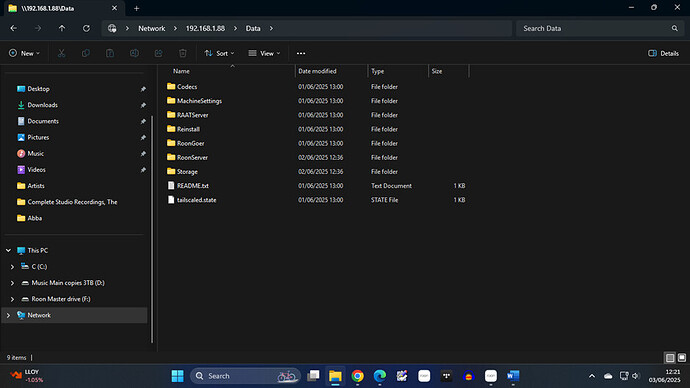Image resolution: width=690 pixels, height=388 pixels.
Task: Select the 192.168.1.88 breadcrumb
Action: point(205,28)
